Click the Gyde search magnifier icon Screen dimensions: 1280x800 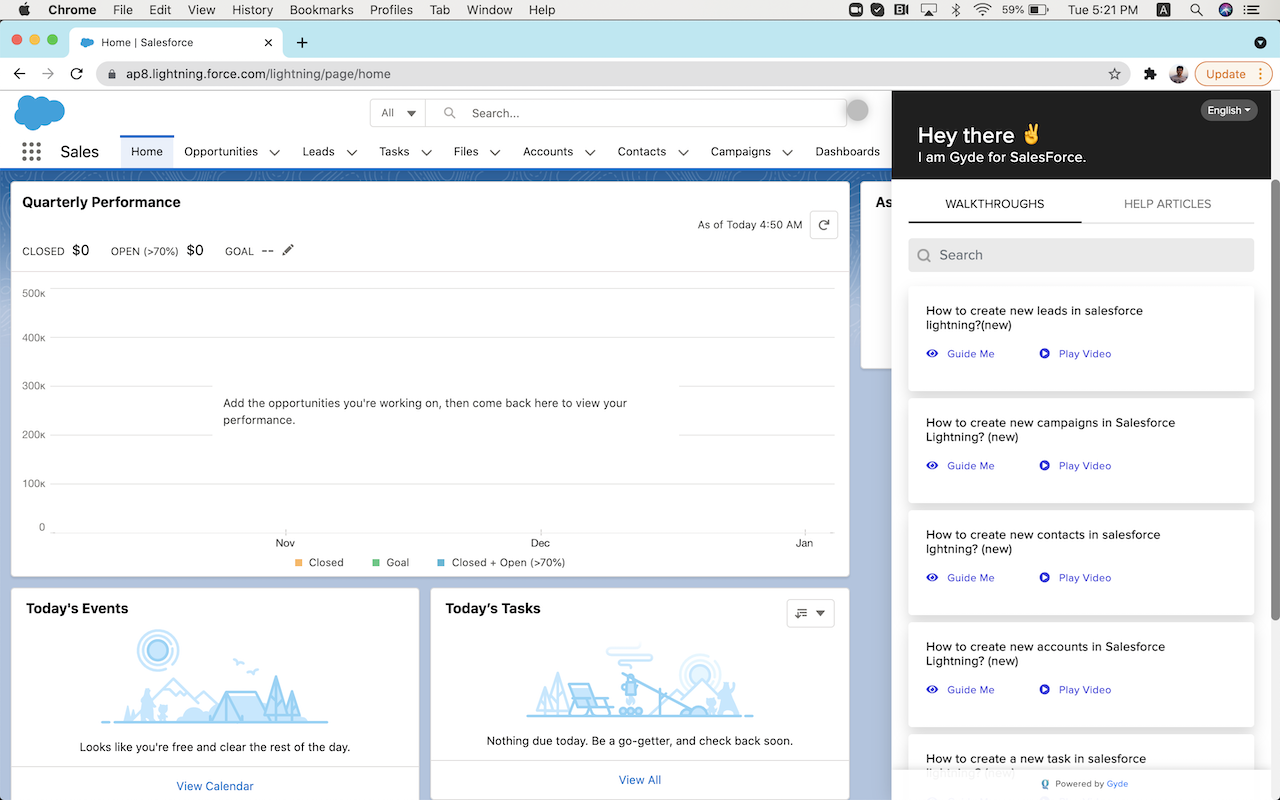(925, 255)
